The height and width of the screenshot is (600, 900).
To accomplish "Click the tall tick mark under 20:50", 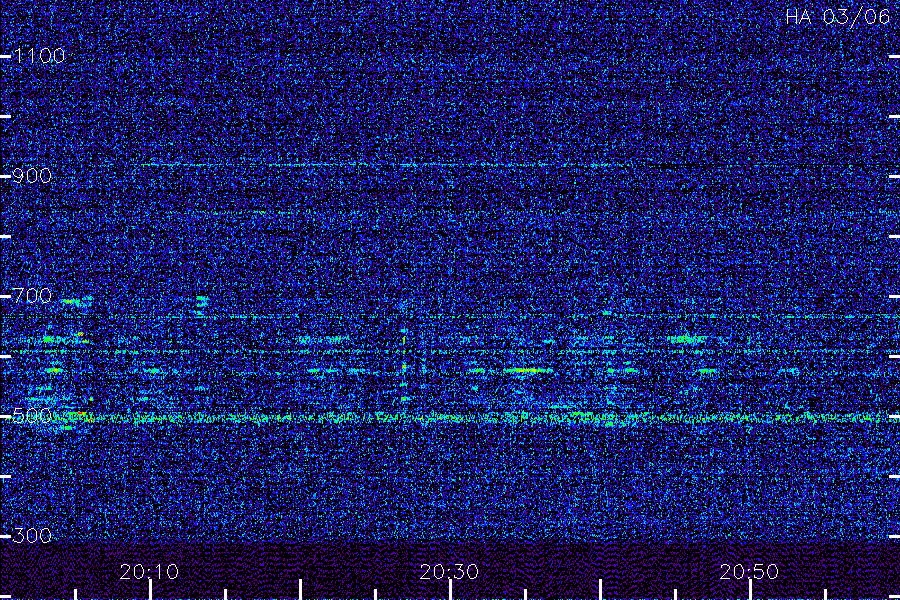I will [x=750, y=590].
